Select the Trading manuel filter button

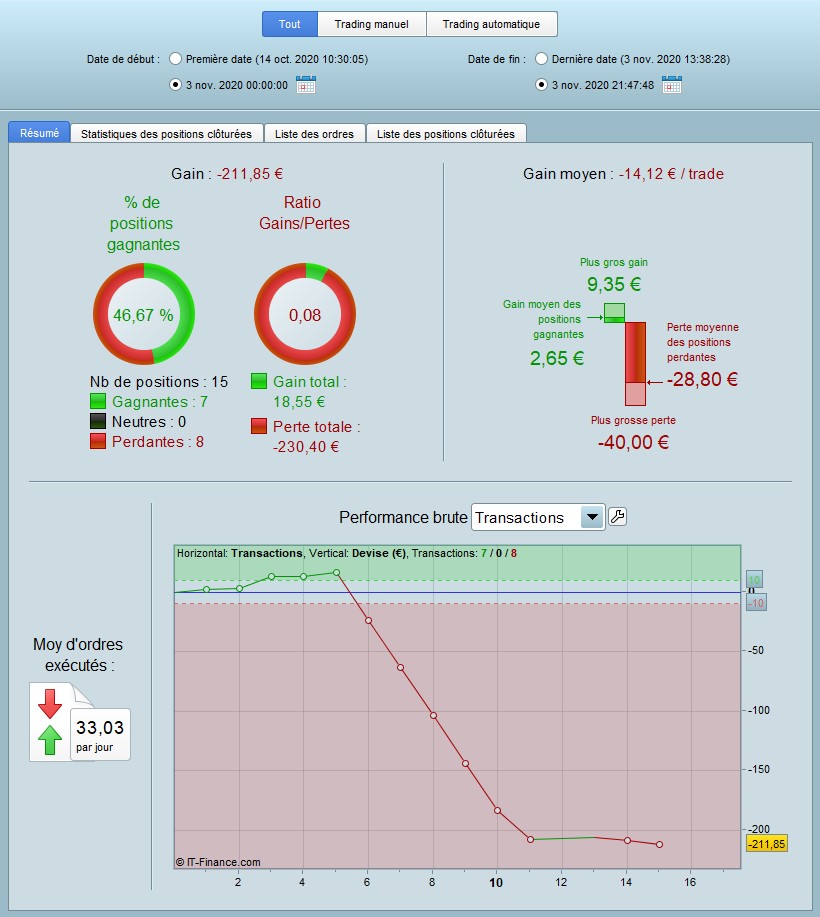tap(371, 24)
